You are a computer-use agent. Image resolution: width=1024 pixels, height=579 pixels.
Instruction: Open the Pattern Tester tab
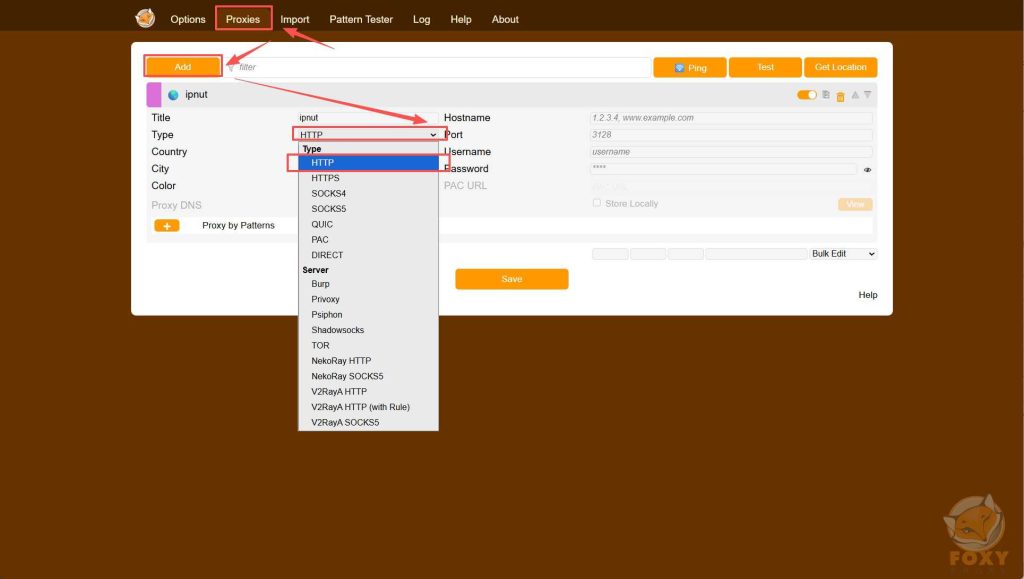click(x=361, y=19)
